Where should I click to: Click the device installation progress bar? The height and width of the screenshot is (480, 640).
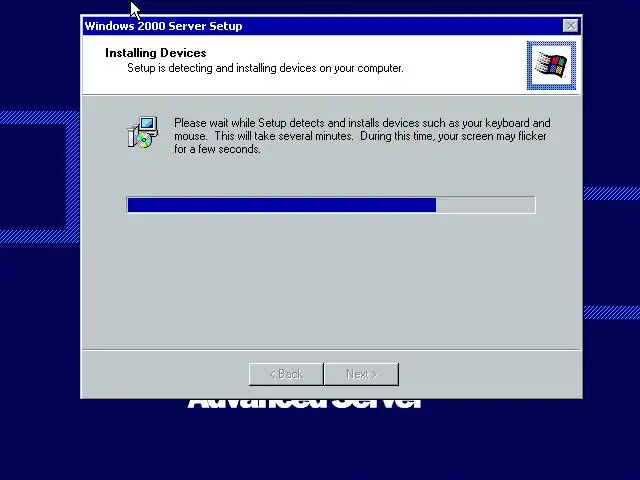coord(331,205)
